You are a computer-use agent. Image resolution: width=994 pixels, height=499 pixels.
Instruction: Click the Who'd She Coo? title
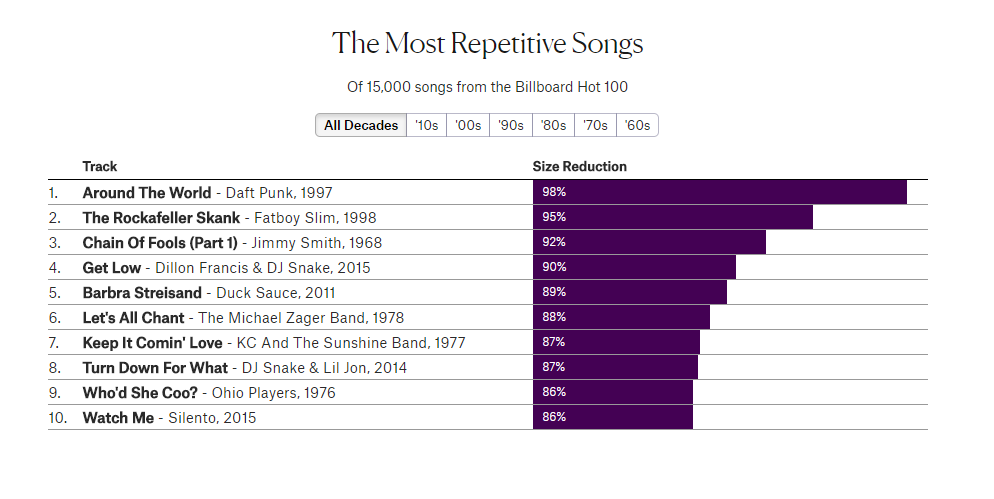pos(140,392)
